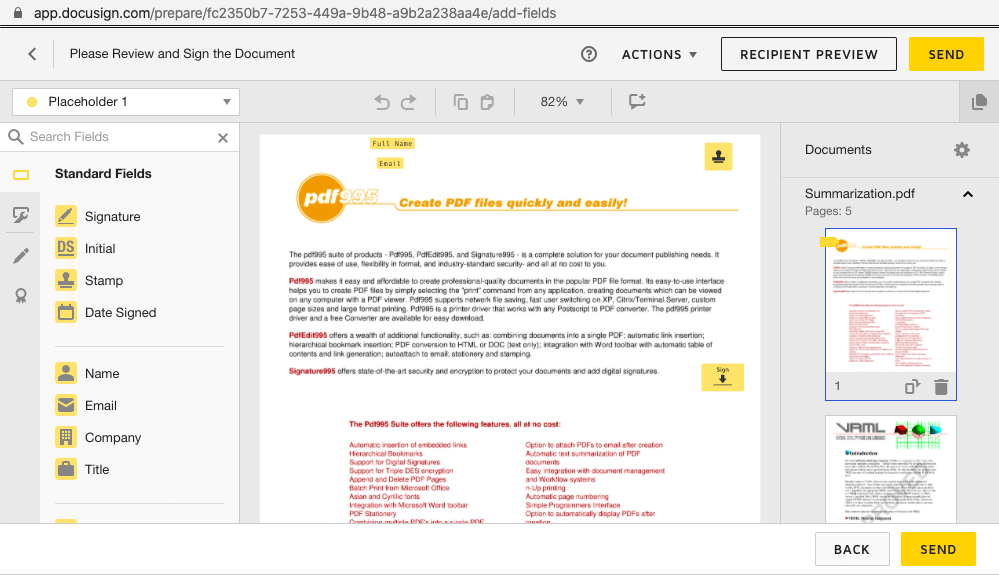The image size is (999, 575).
Task: Paste the copied field
Action: pyautogui.click(x=487, y=102)
